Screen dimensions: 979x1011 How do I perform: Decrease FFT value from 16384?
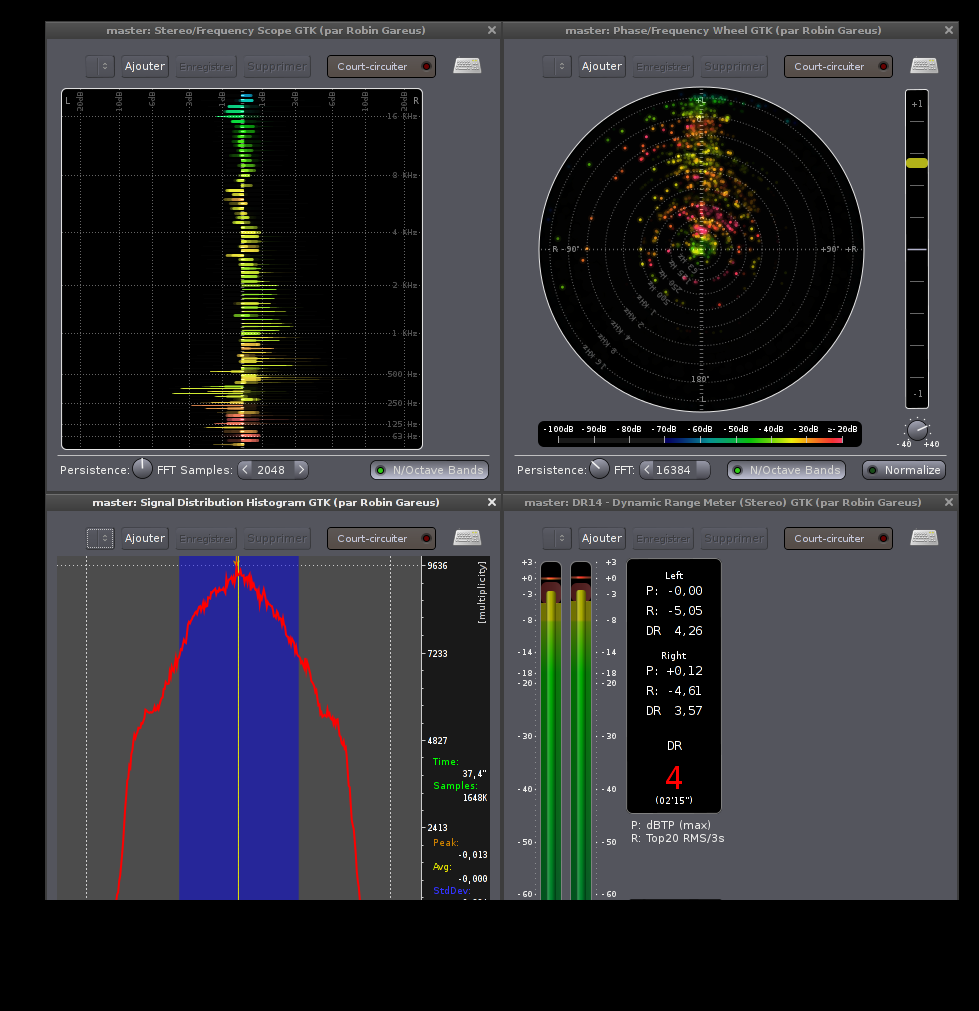(x=646, y=470)
